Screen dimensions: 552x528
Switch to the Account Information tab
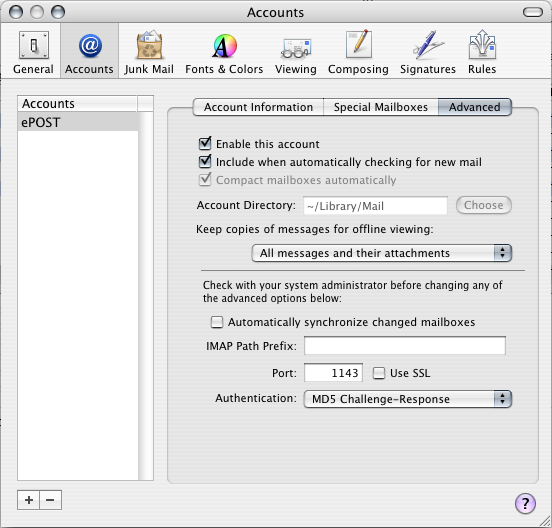[x=258, y=107]
